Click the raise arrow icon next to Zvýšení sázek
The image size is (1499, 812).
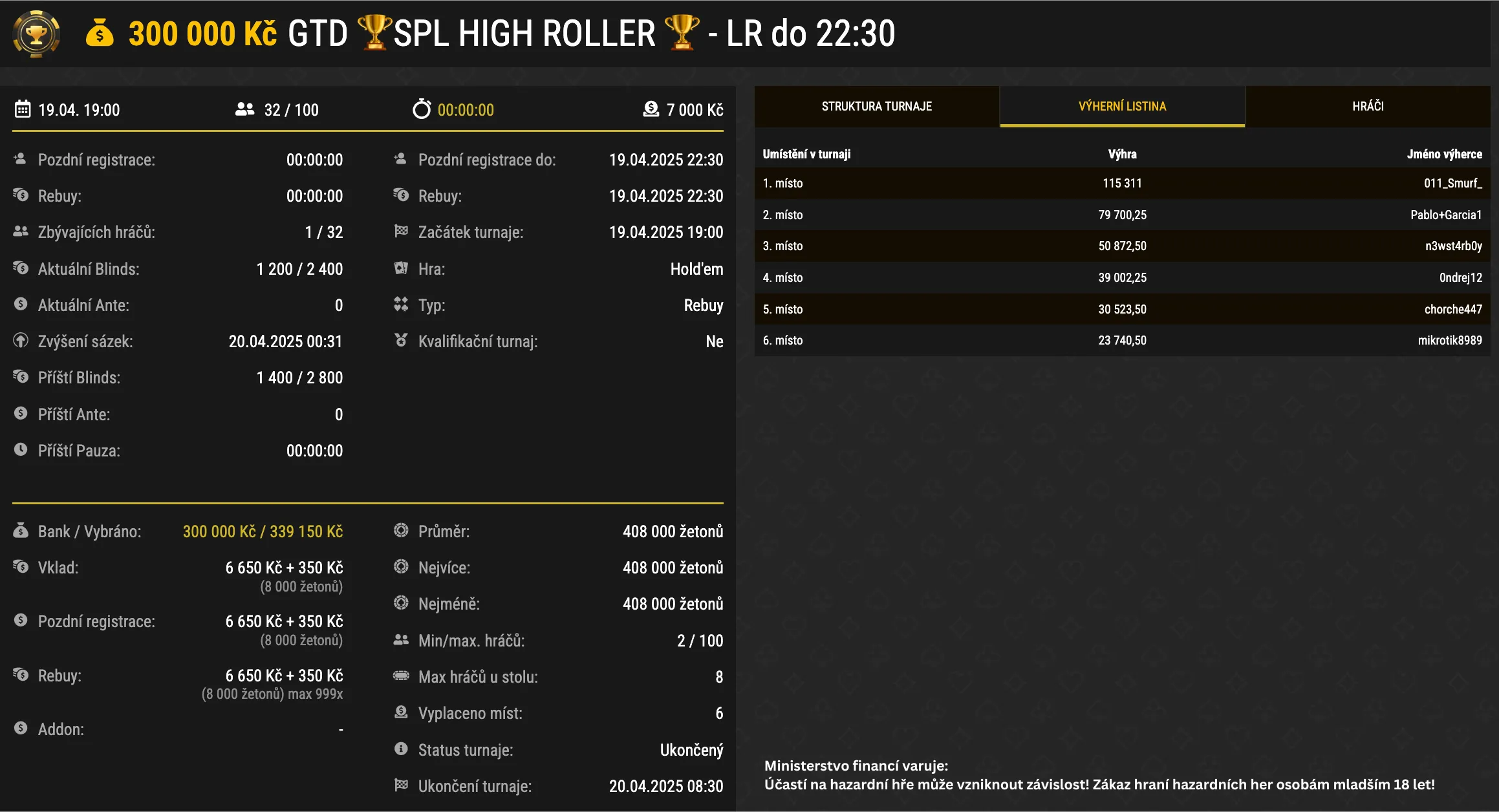click(19, 341)
